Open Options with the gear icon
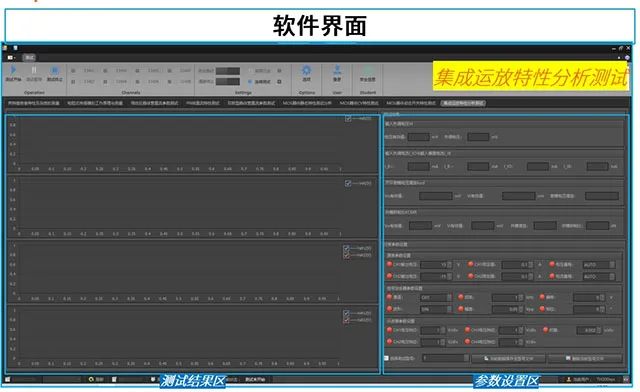Image resolution: width=640 pixels, height=392 pixels. [306, 70]
